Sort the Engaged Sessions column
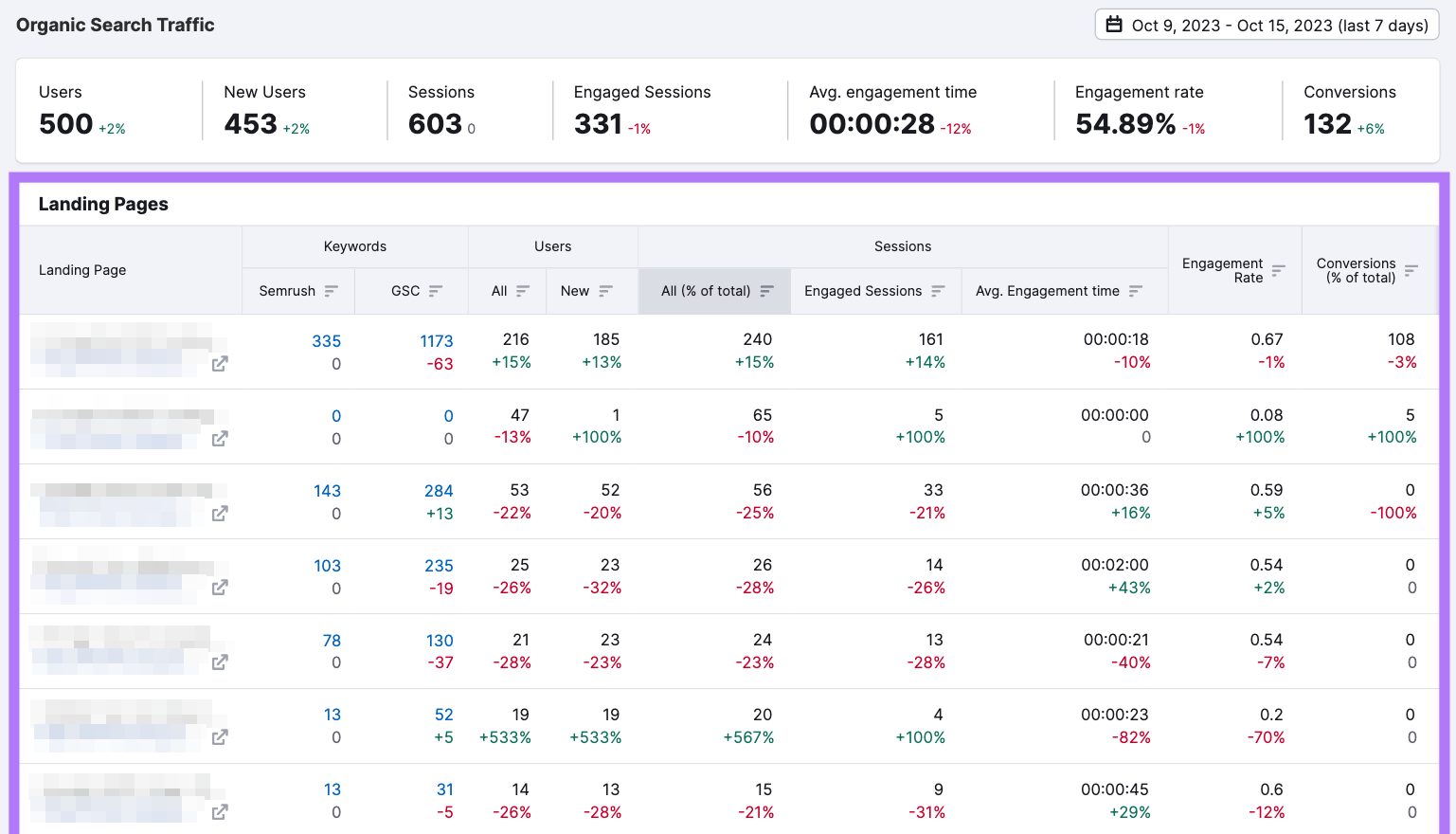This screenshot has height=834, width=1456. [x=938, y=291]
